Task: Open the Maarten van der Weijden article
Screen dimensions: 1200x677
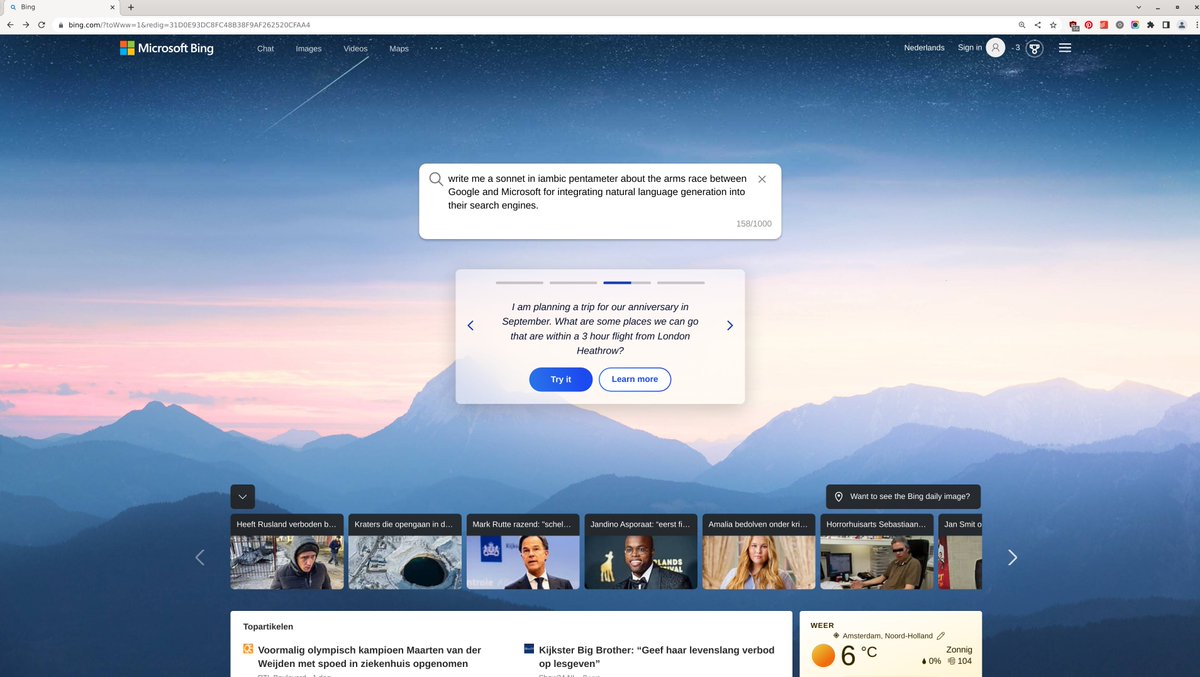Action: click(x=370, y=656)
